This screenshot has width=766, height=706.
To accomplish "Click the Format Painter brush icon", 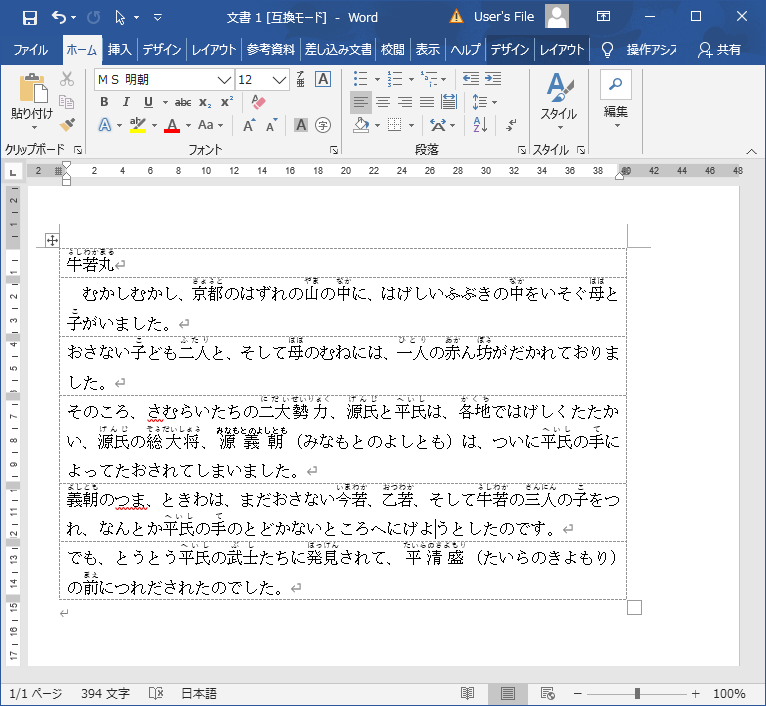I will pyautogui.click(x=67, y=125).
